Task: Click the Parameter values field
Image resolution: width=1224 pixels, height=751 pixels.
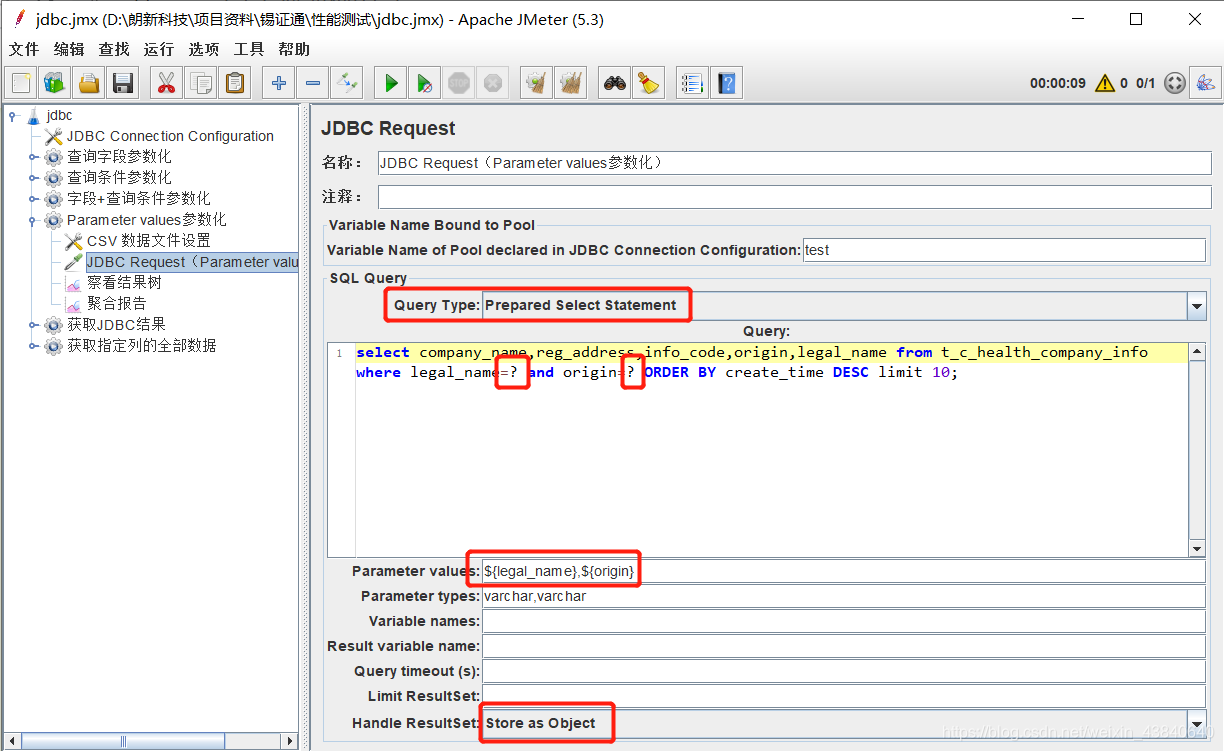Action: coord(844,571)
